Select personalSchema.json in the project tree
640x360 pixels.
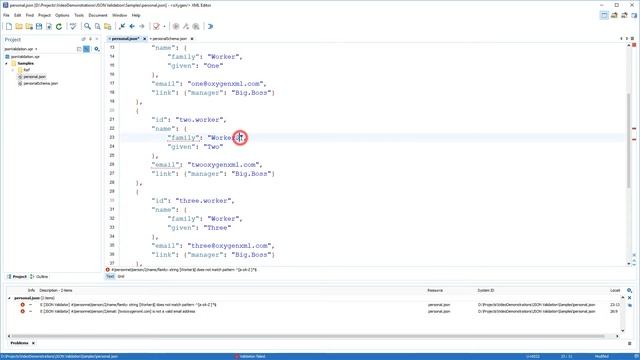pos(40,83)
